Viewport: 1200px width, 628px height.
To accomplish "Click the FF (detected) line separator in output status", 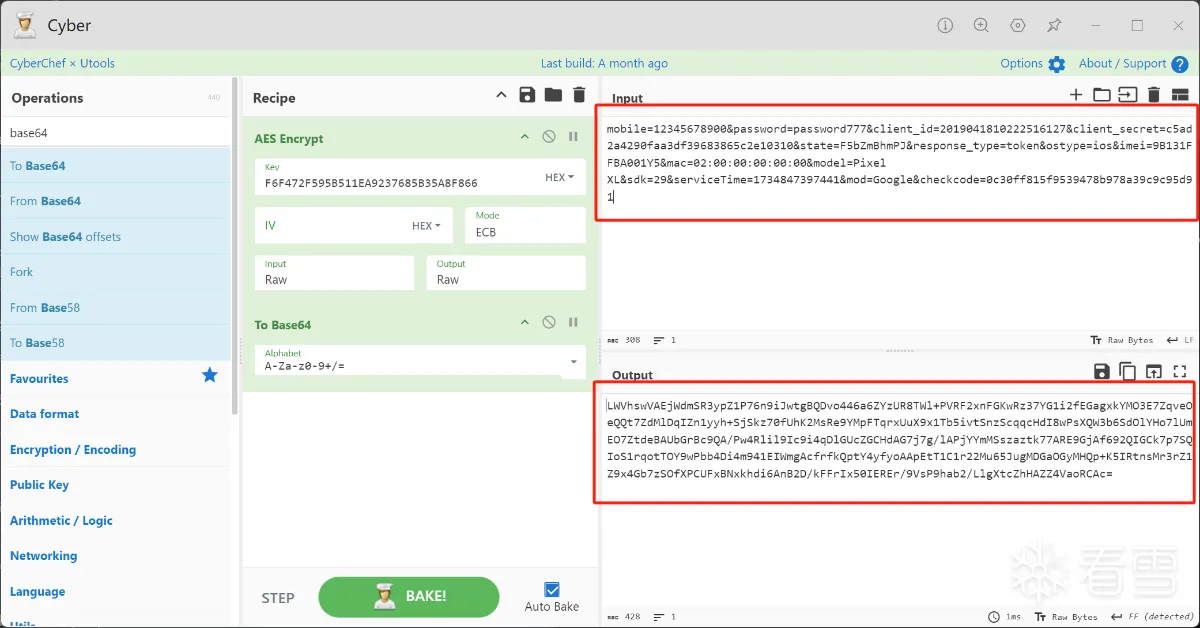I will pyautogui.click(x=1154, y=617).
